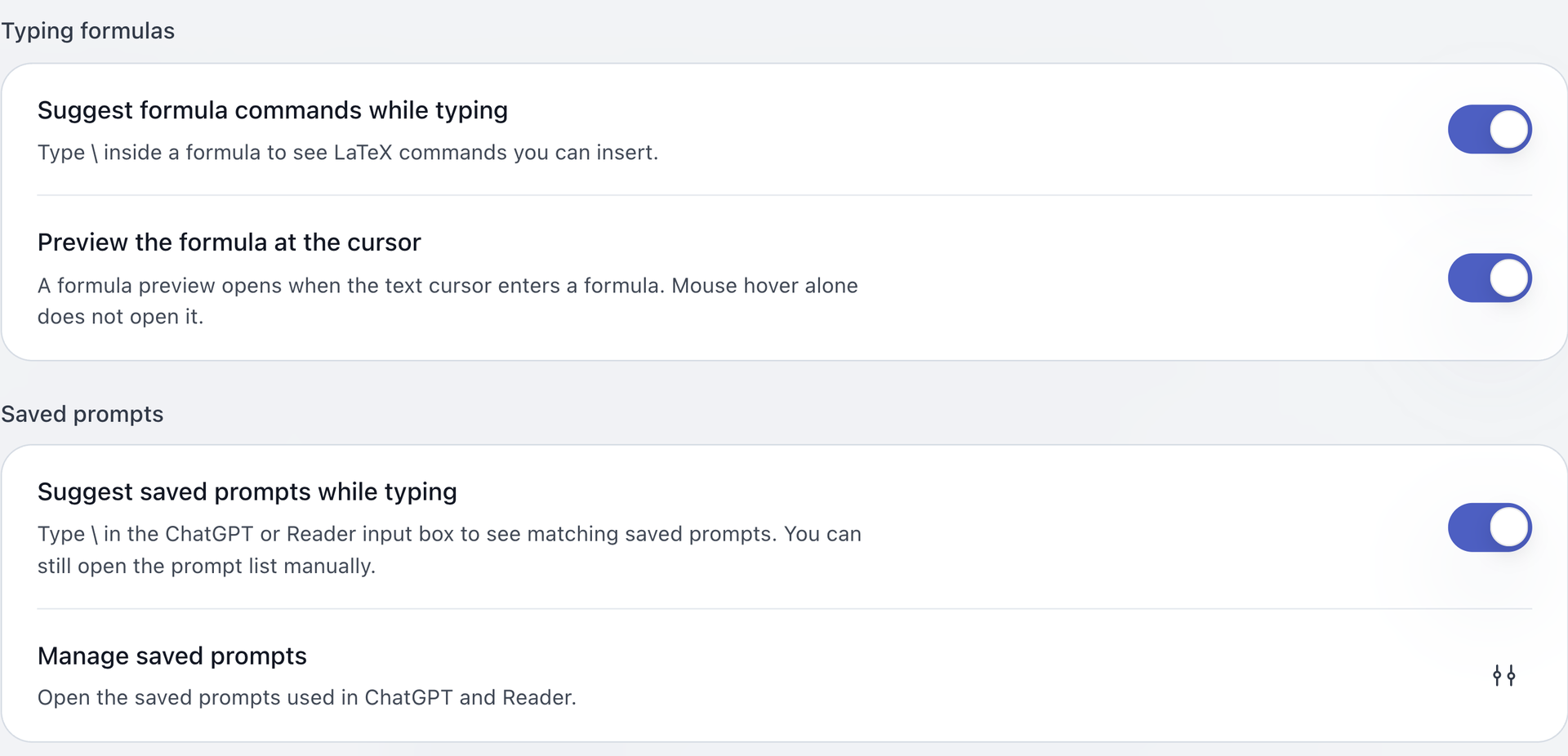The image size is (1568, 756).
Task: Click the Manage saved prompts title
Action: 172,656
